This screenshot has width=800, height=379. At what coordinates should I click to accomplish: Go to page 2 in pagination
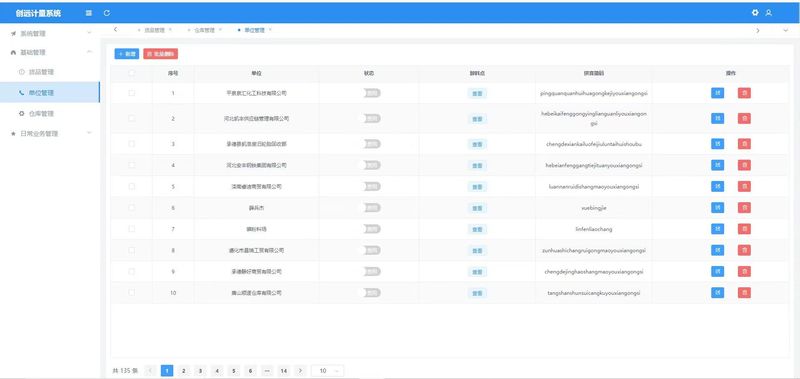coord(184,371)
